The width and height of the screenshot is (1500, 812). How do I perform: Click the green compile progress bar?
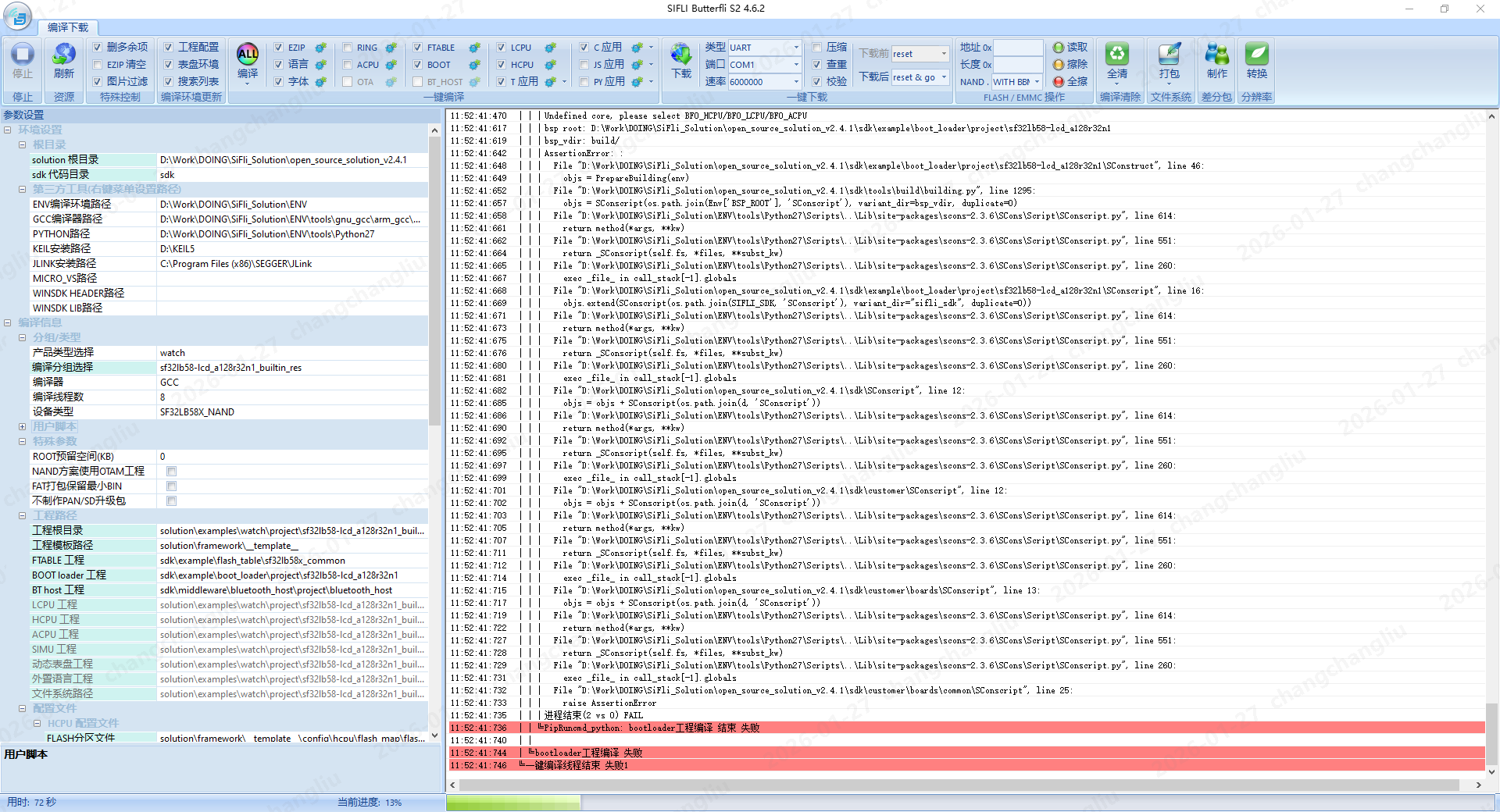coord(512,803)
